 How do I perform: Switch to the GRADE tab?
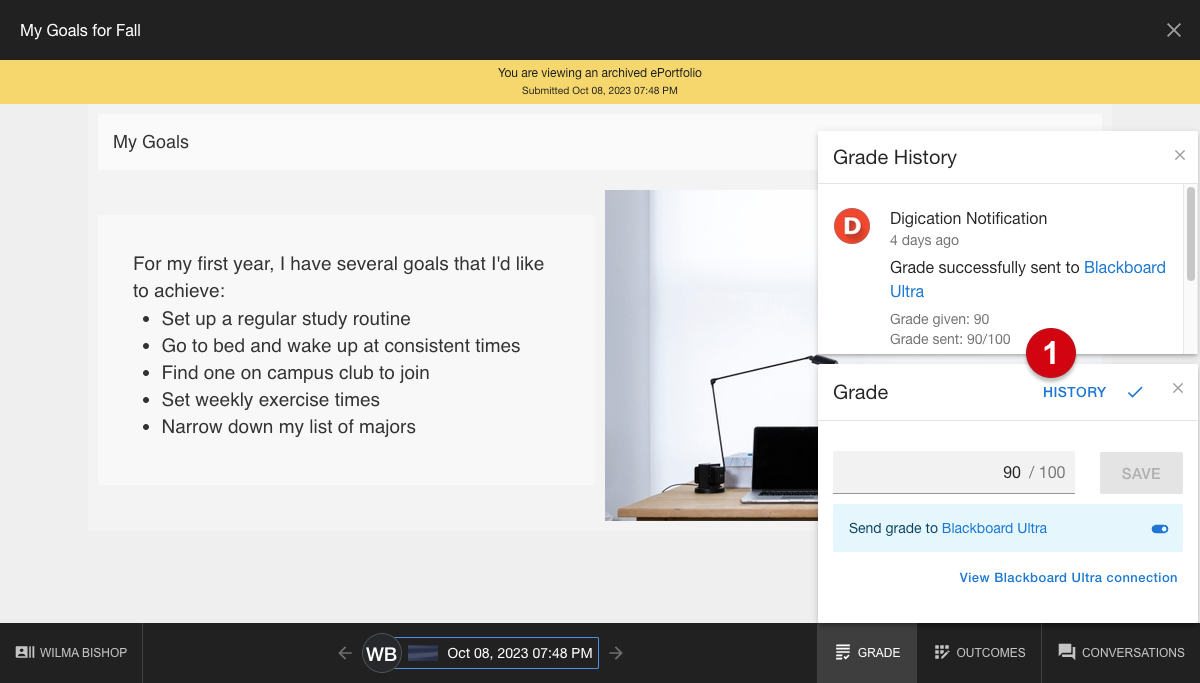868,652
